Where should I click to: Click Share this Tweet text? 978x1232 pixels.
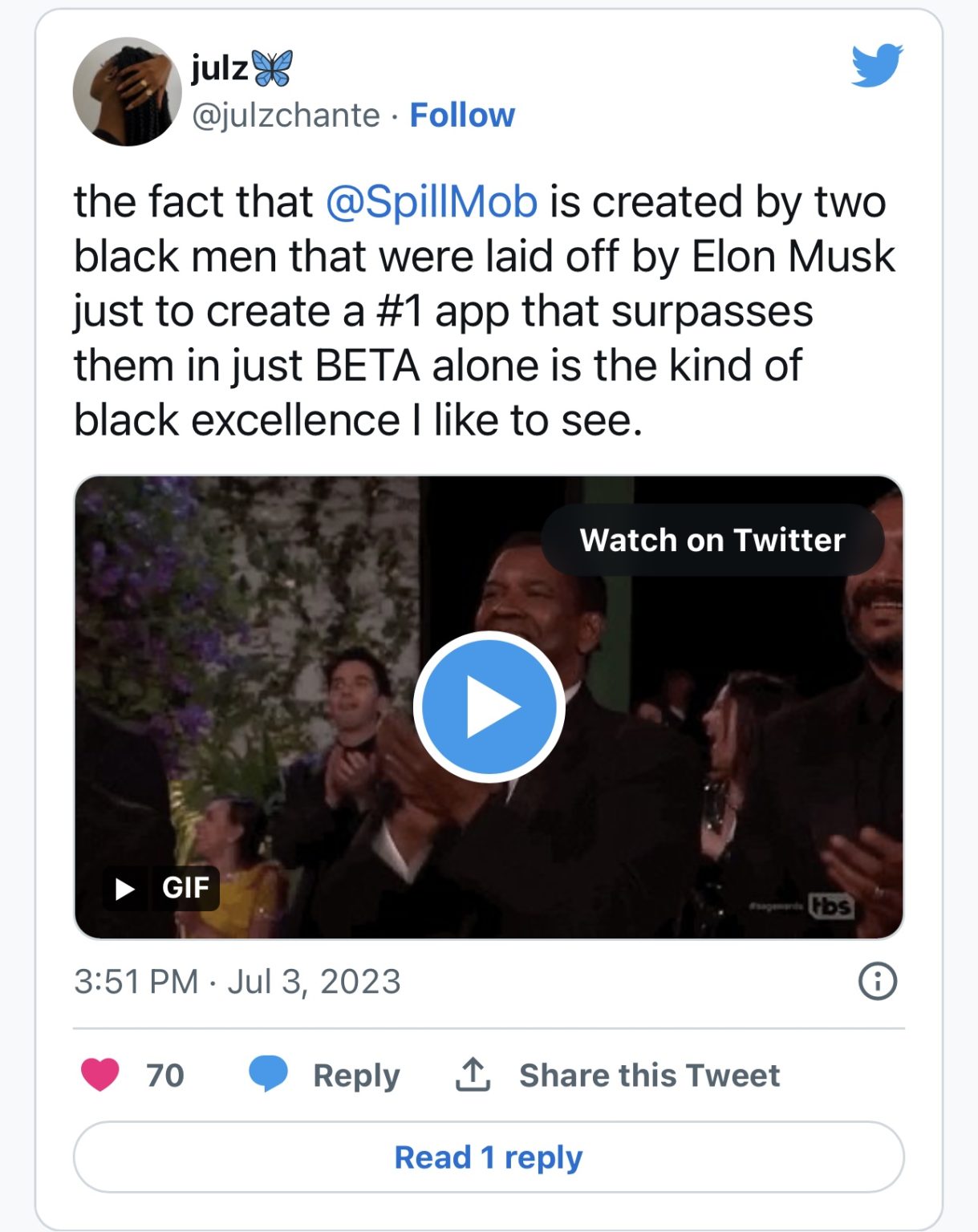pos(649,1076)
